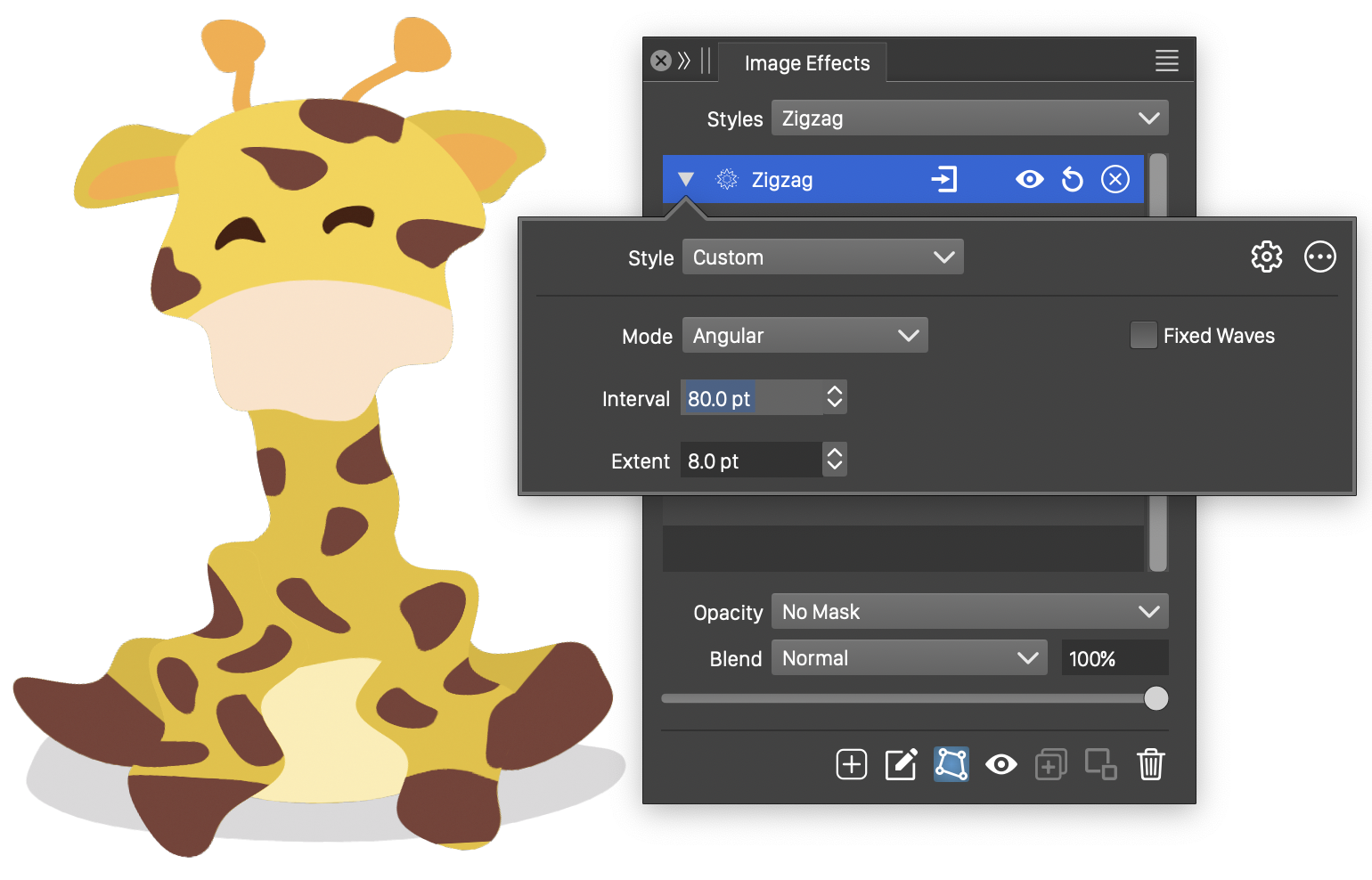Enable the Fixed Waves checkbox
The image size is (1372, 880).
click(x=1143, y=336)
